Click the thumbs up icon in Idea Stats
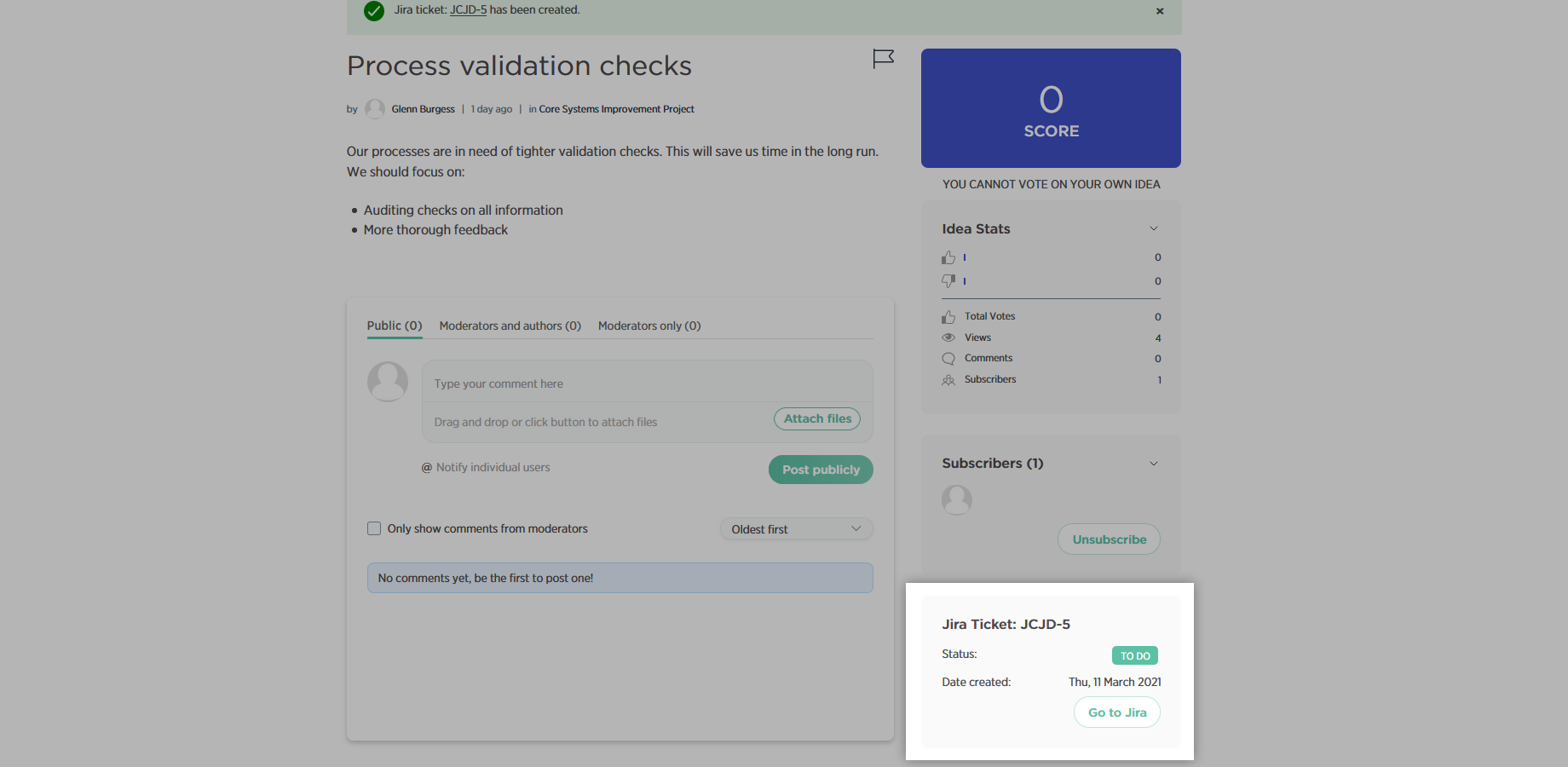The height and width of the screenshot is (767, 1568). click(x=948, y=257)
